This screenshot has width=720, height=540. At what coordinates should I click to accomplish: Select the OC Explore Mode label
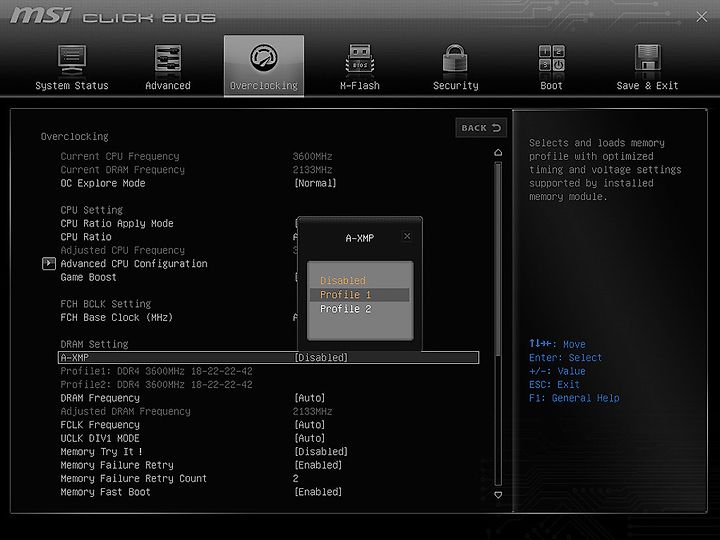pos(103,183)
